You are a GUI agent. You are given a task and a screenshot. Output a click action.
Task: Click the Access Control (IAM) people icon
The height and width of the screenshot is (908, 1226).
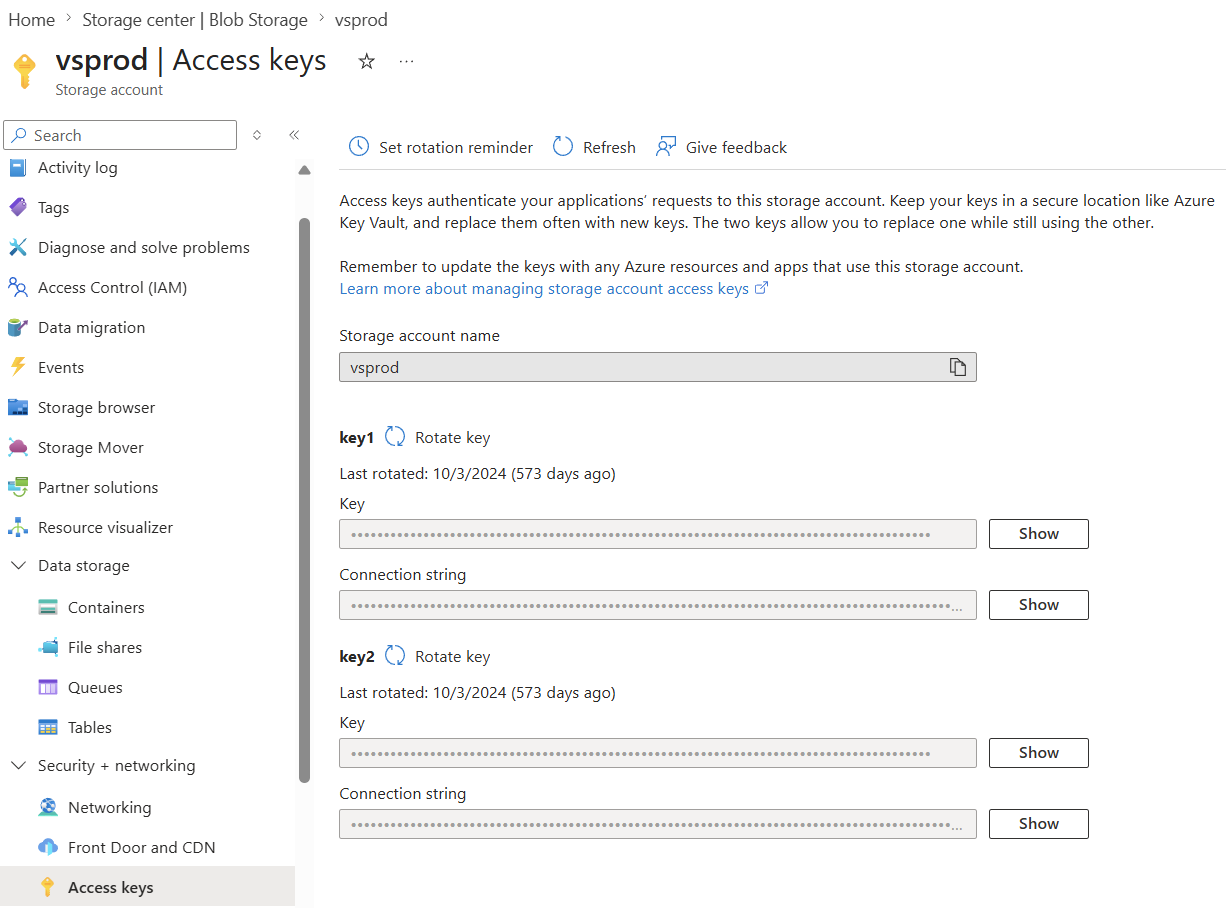pos(18,287)
